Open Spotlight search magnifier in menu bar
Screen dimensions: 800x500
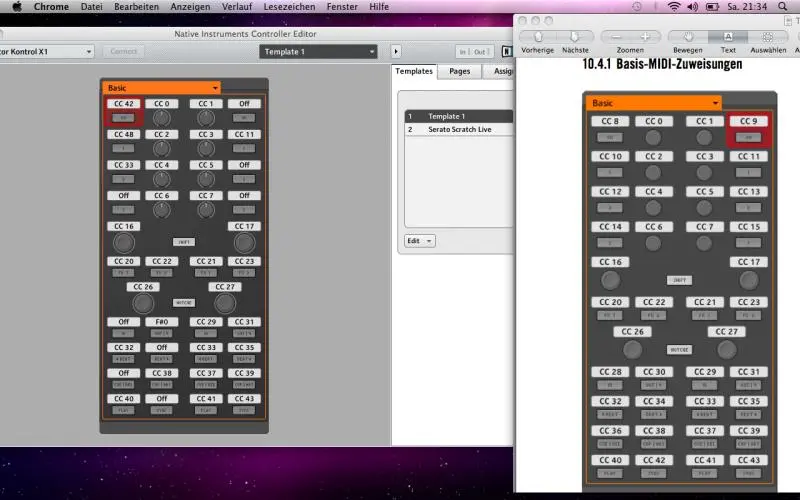(x=787, y=6)
